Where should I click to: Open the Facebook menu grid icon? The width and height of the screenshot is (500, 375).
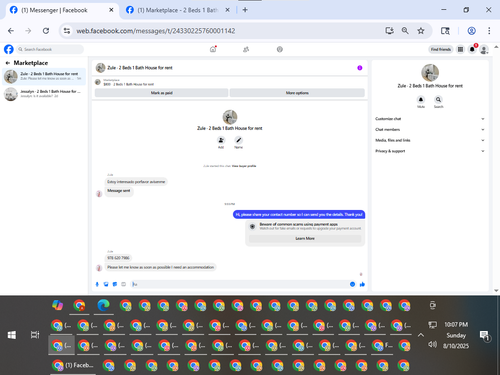(460, 49)
